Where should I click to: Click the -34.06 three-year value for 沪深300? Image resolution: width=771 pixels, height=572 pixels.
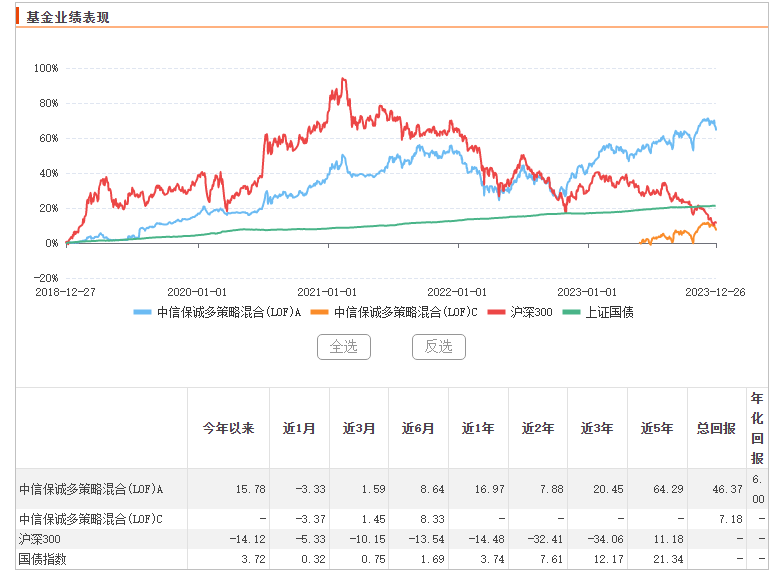[x=606, y=540]
